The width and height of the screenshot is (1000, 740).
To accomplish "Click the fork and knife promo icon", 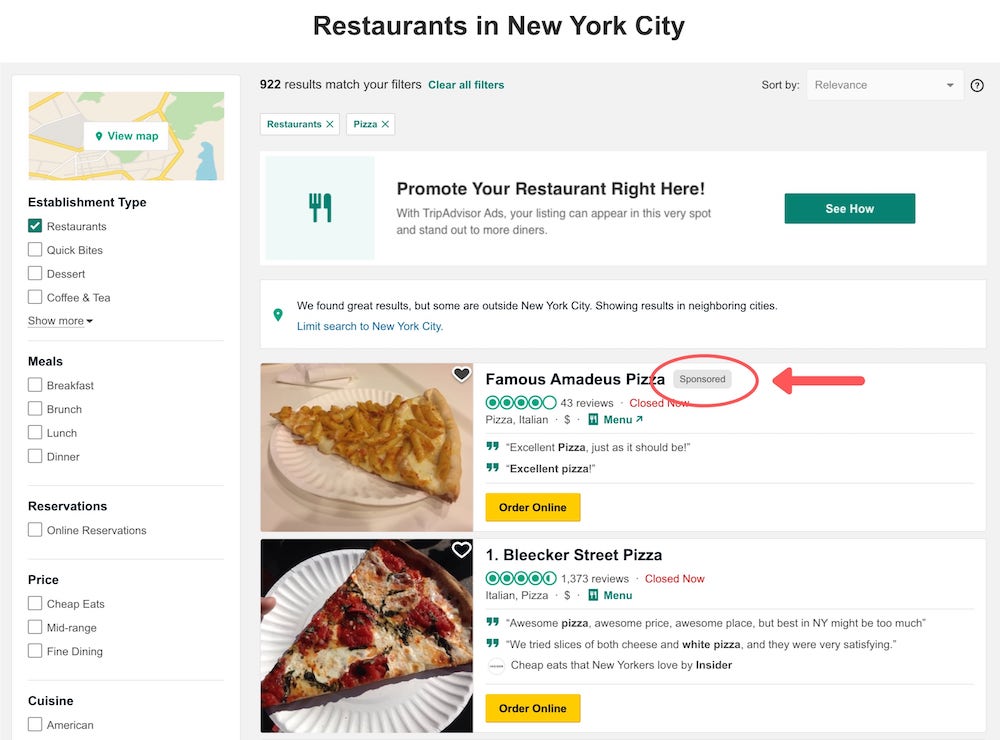I will 320,208.
